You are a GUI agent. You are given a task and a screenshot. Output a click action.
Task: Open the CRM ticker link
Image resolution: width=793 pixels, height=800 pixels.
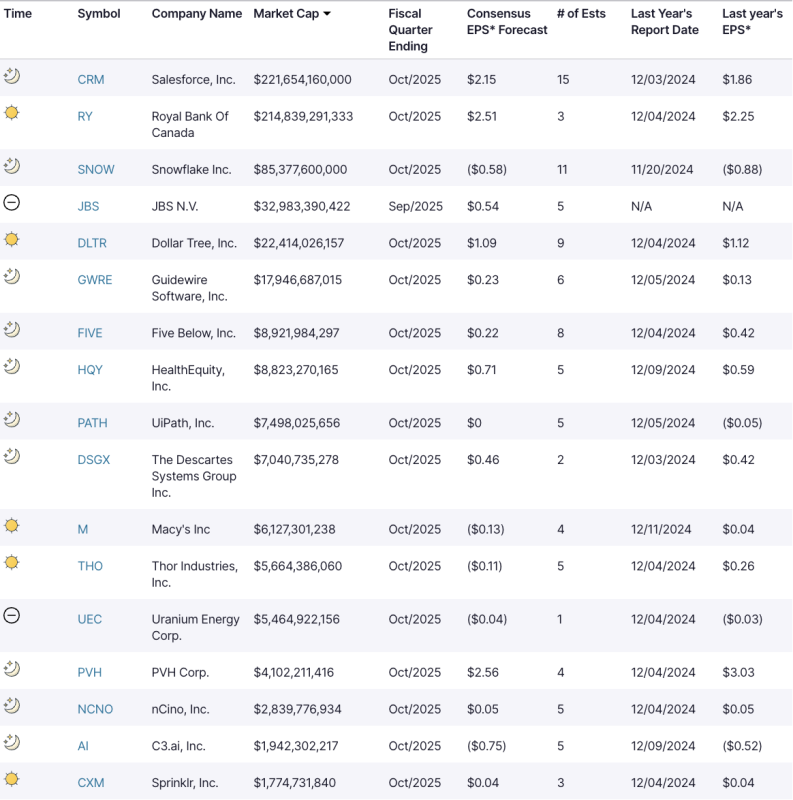90,80
